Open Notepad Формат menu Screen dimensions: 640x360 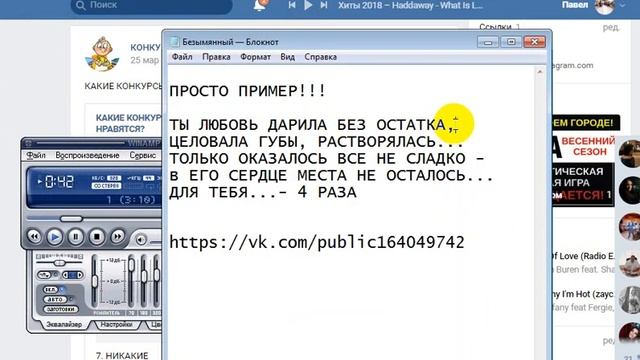click(x=255, y=57)
